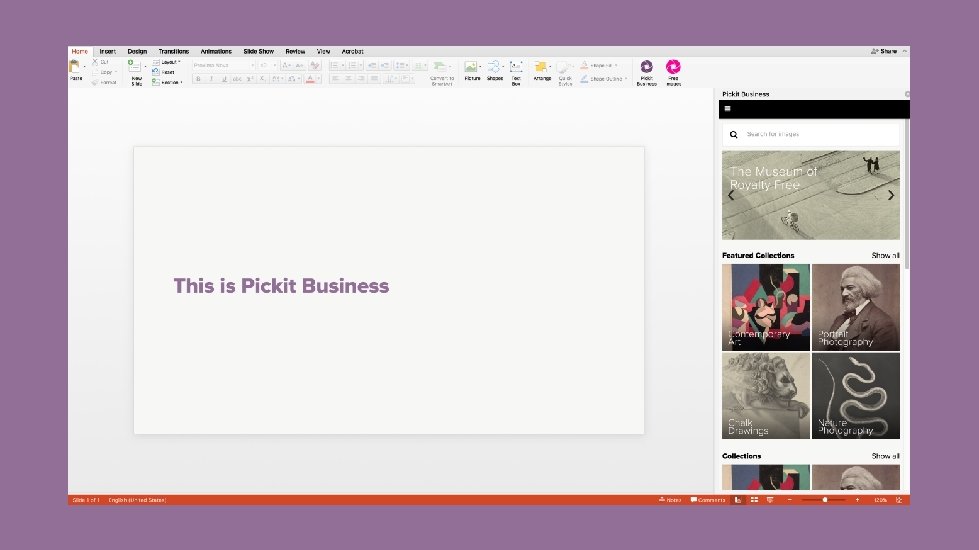Go to next banner with right arrow

[x=891, y=195]
